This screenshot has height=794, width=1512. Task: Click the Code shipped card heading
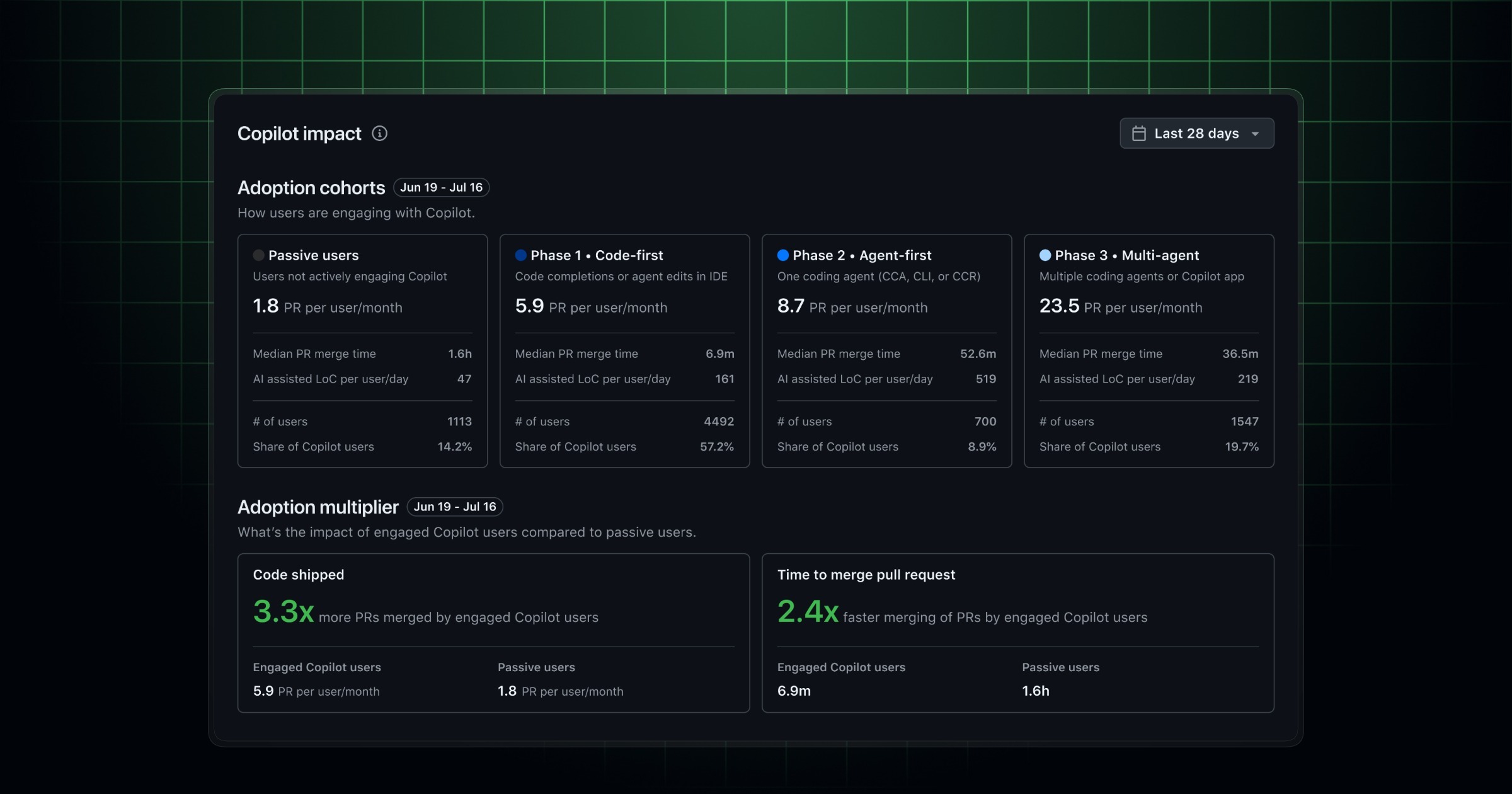coord(299,575)
